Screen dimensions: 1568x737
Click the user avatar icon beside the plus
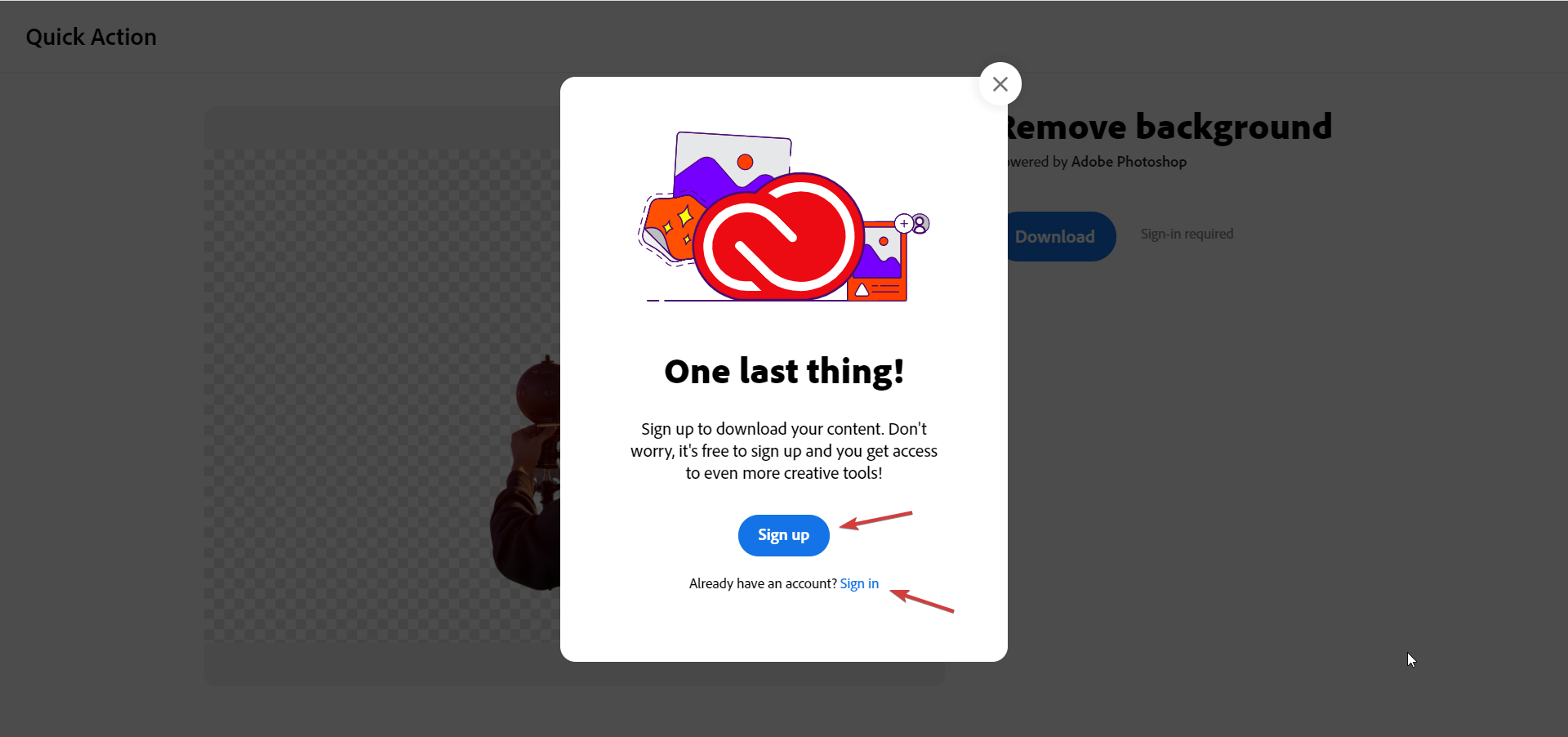[920, 223]
